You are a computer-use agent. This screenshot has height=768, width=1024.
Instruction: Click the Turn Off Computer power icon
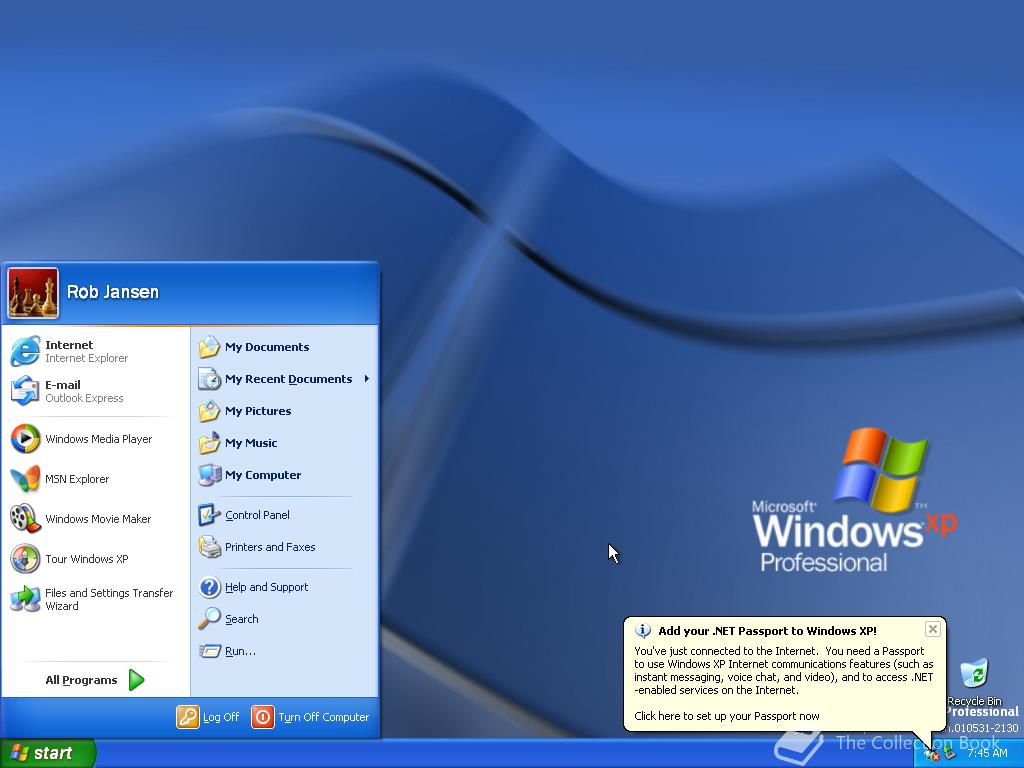click(263, 716)
